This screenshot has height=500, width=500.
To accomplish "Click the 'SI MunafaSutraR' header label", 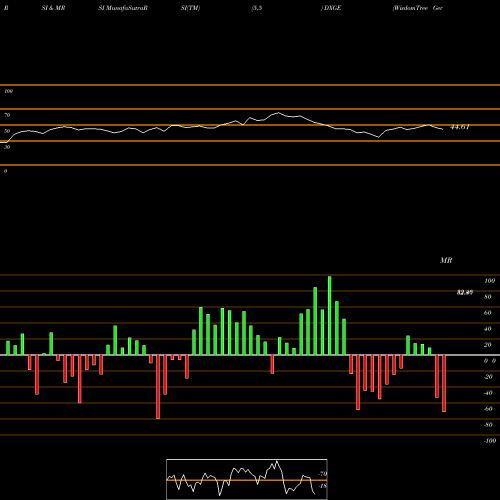I will tap(123, 8).
